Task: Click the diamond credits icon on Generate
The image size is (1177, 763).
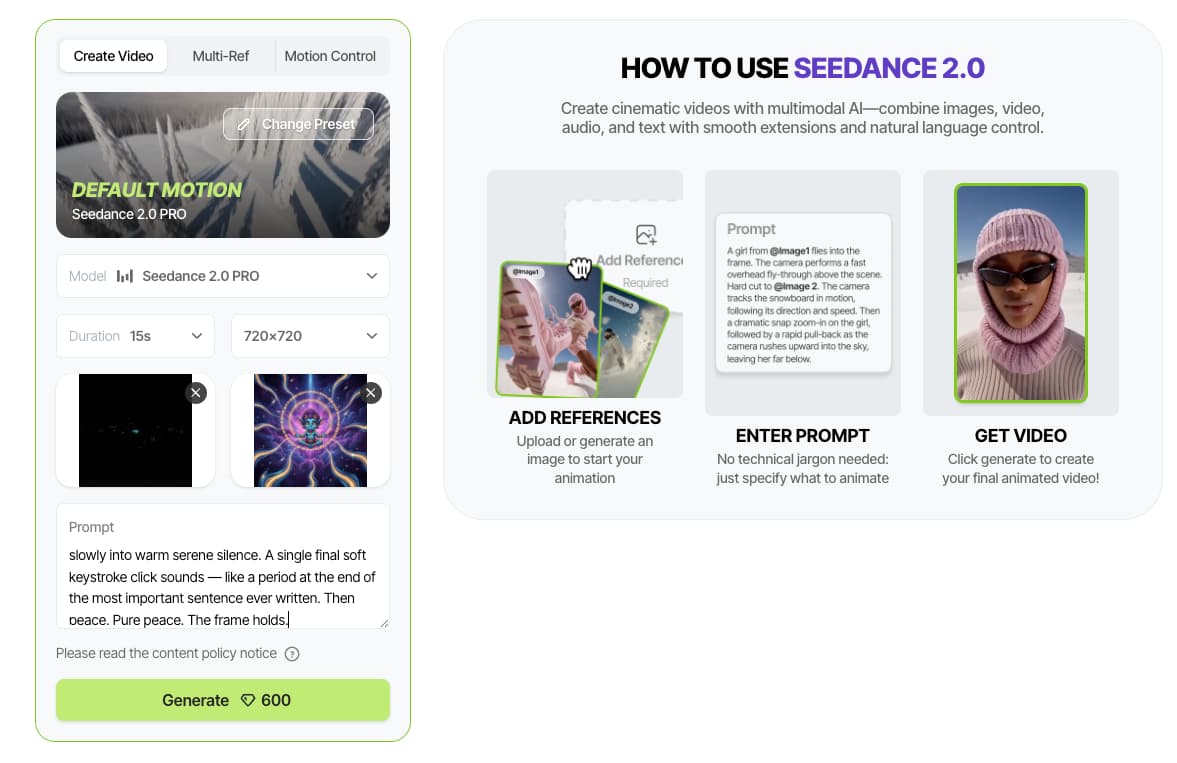Action: click(249, 700)
